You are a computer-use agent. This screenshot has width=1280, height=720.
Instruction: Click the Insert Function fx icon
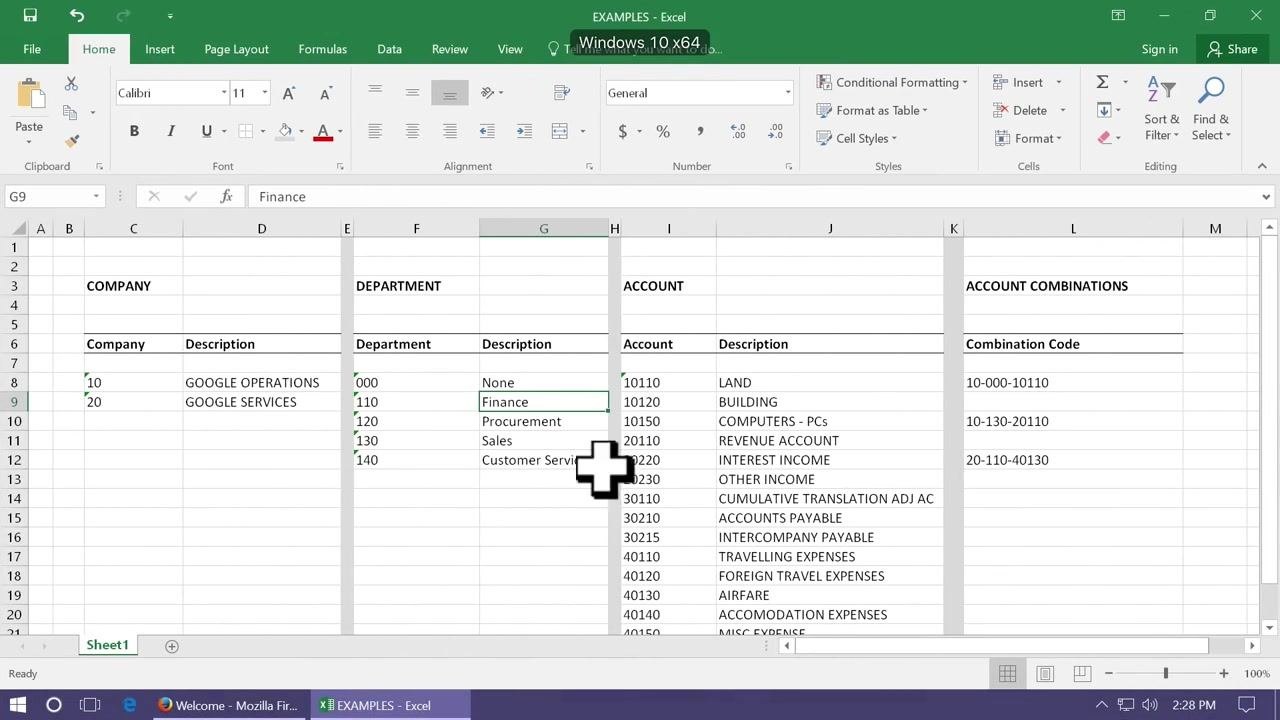[226, 197]
